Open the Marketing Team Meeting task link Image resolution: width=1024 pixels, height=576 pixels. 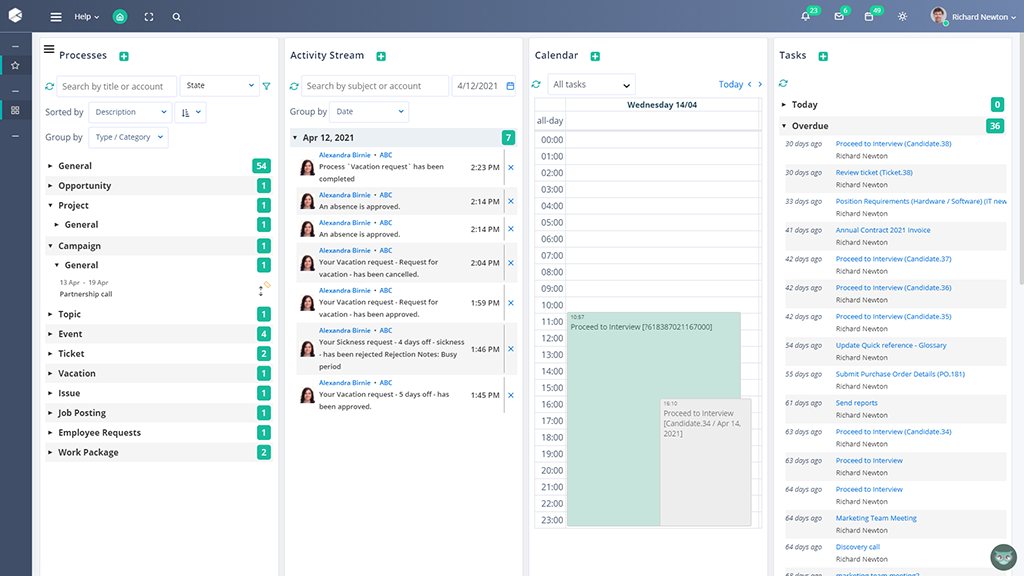876,518
